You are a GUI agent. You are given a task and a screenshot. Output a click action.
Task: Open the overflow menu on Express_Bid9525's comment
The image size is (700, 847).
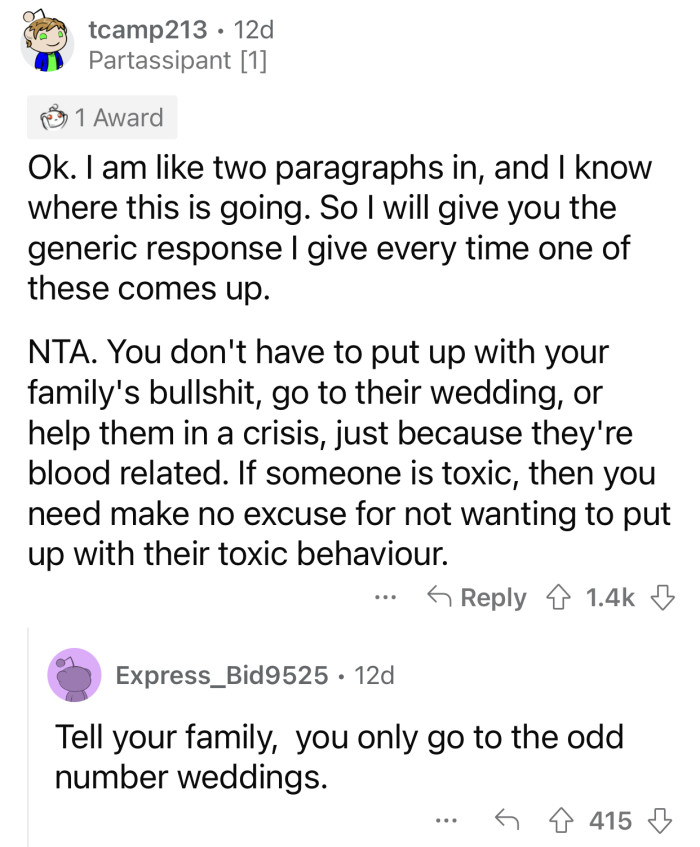[445, 819]
